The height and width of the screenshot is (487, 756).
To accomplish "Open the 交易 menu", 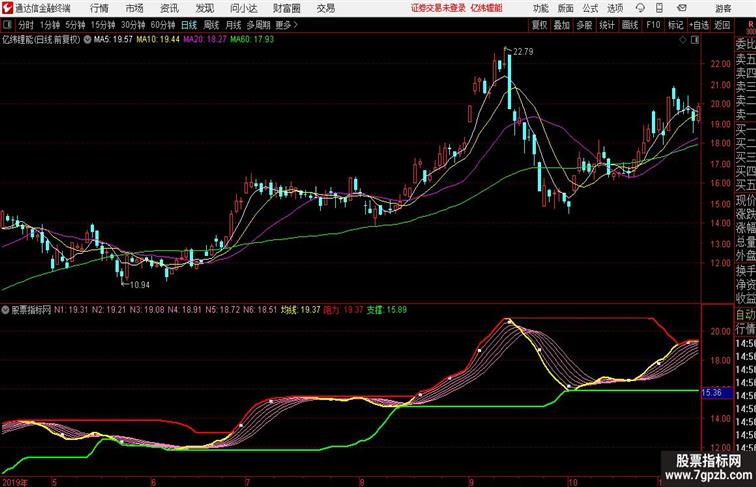I will tap(325, 8).
